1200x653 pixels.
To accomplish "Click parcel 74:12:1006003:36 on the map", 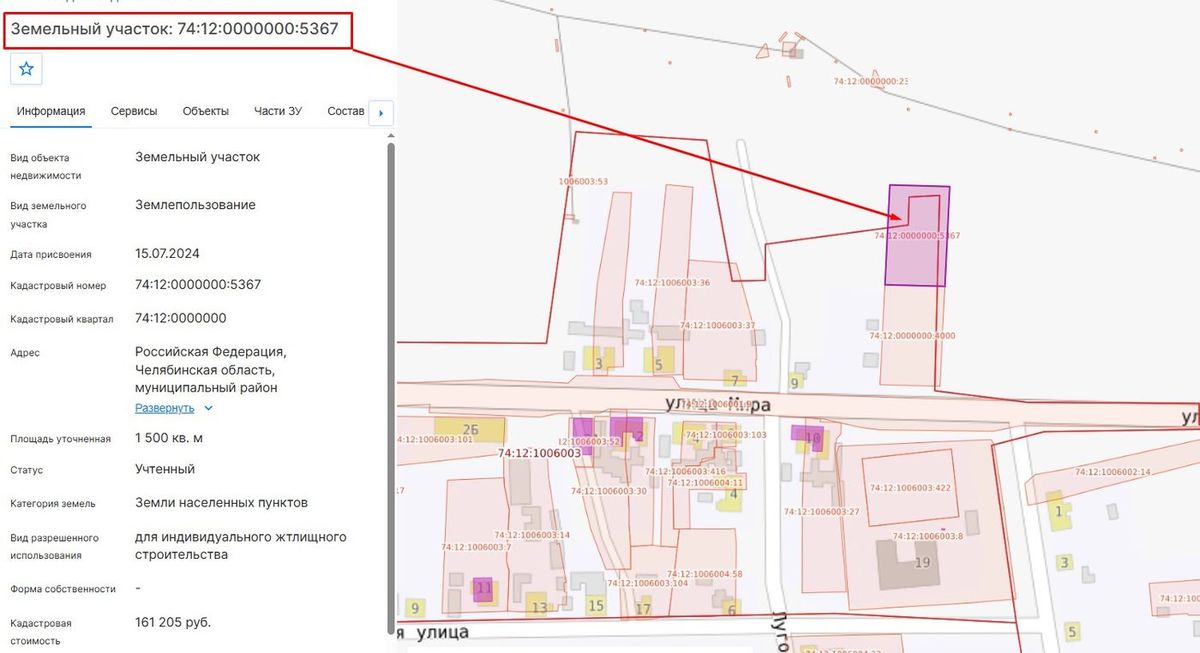I will point(672,283).
